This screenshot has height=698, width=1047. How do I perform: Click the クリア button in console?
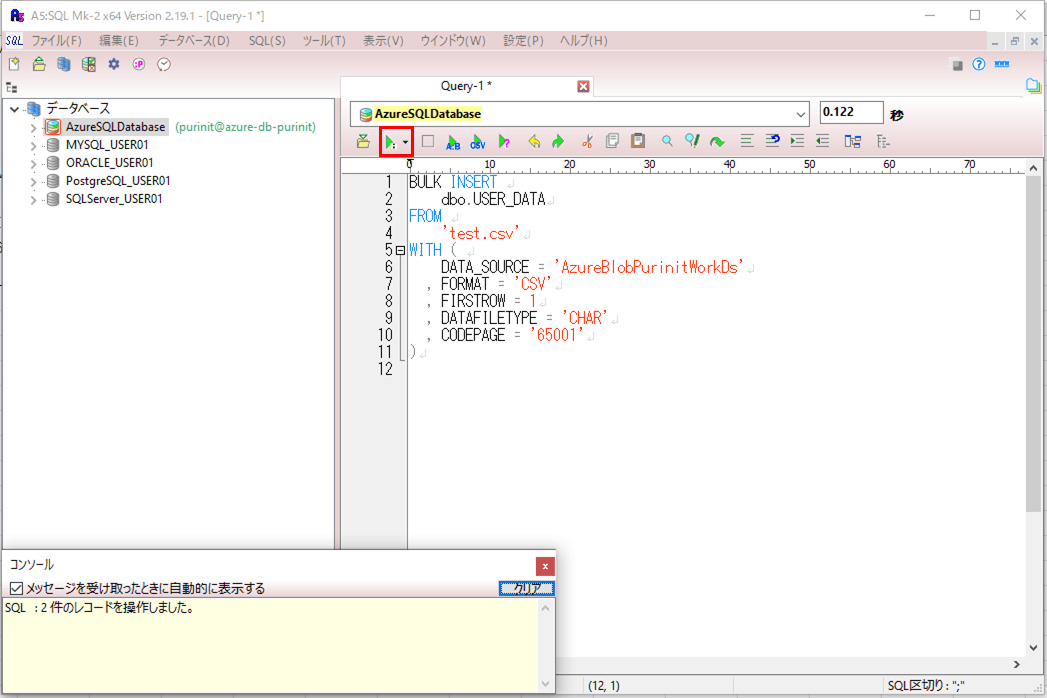527,588
